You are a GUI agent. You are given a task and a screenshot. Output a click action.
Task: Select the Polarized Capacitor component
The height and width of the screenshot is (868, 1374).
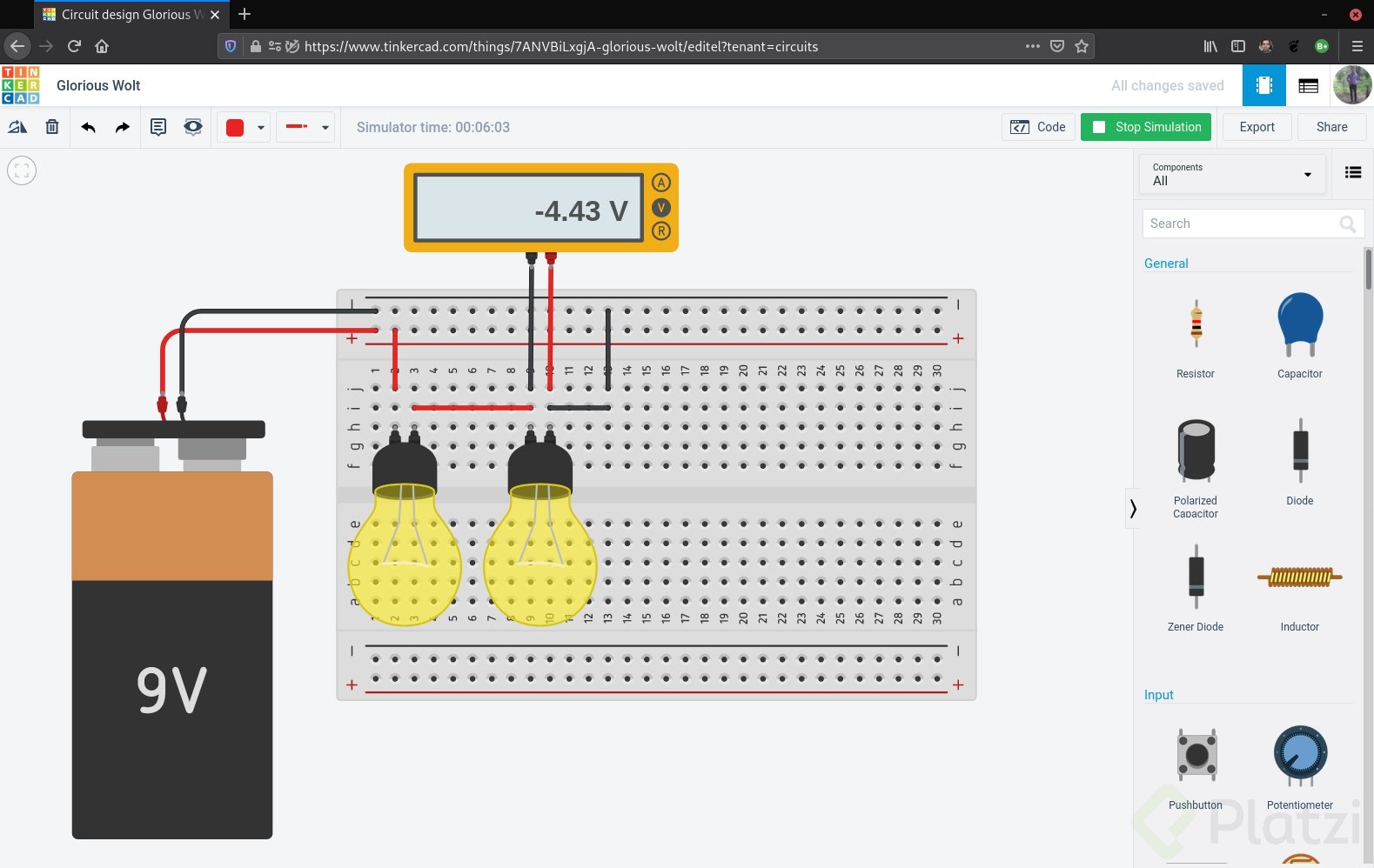coord(1196,469)
